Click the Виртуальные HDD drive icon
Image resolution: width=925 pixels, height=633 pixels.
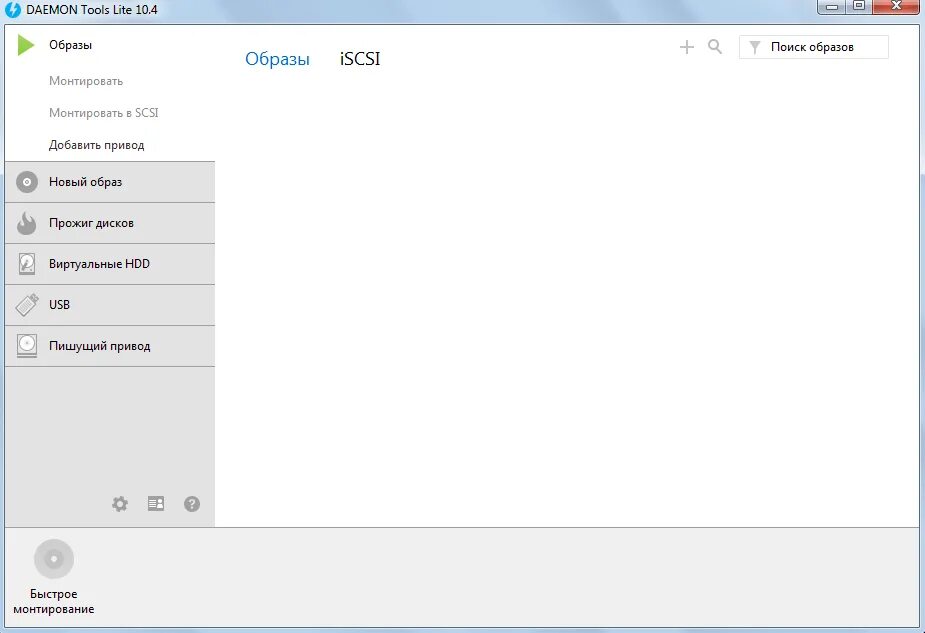pyautogui.click(x=27, y=264)
